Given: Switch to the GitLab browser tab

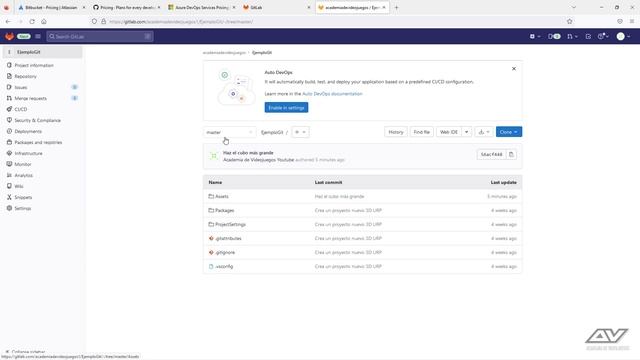Looking at the screenshot, I should pyautogui.click(x=277, y=7).
